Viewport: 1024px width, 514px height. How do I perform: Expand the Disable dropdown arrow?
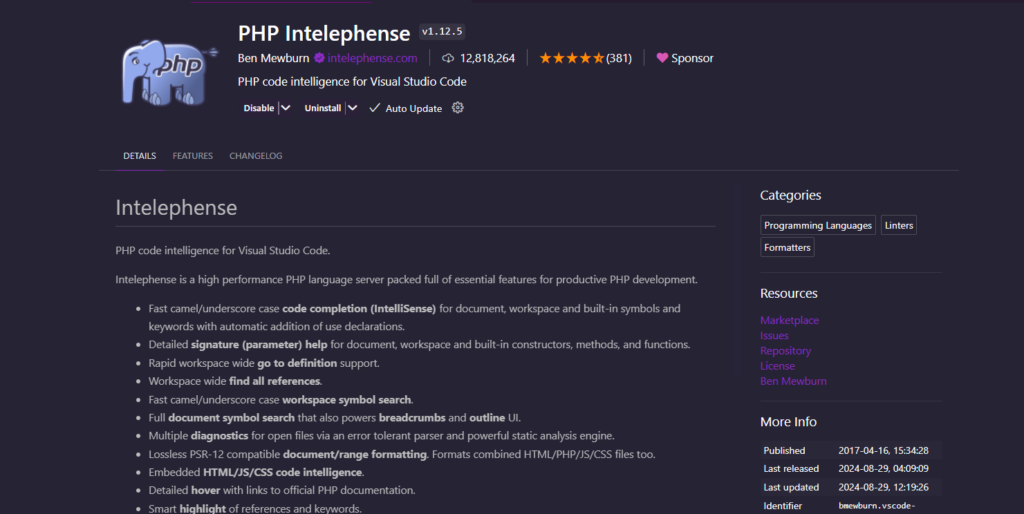(x=286, y=108)
